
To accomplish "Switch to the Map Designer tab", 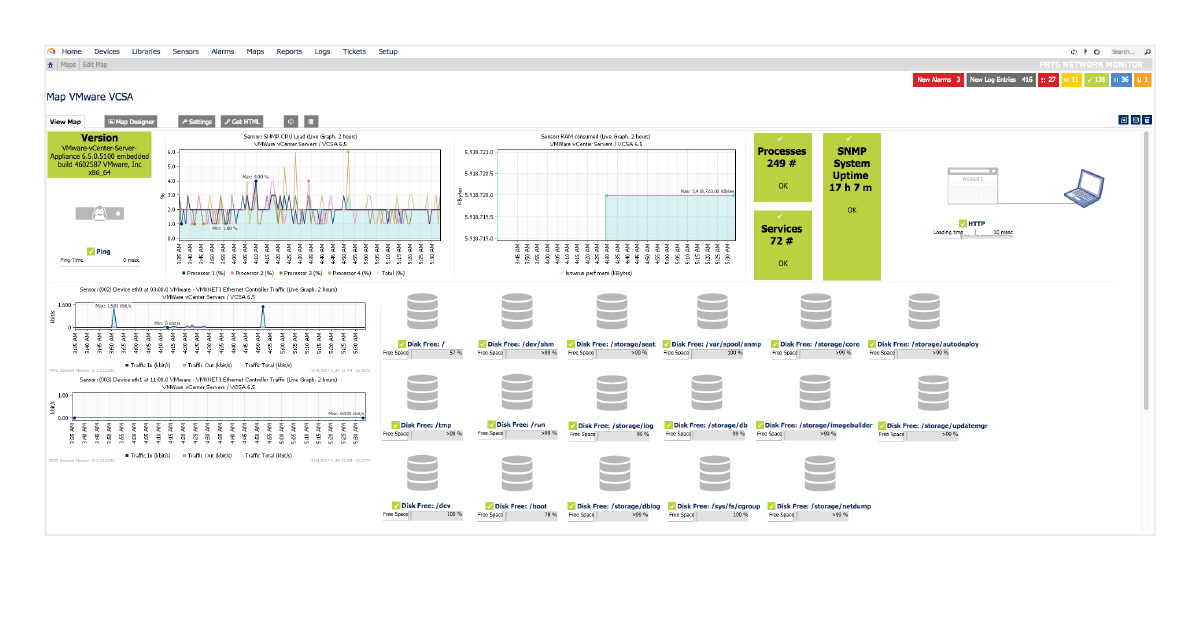I will [131, 121].
